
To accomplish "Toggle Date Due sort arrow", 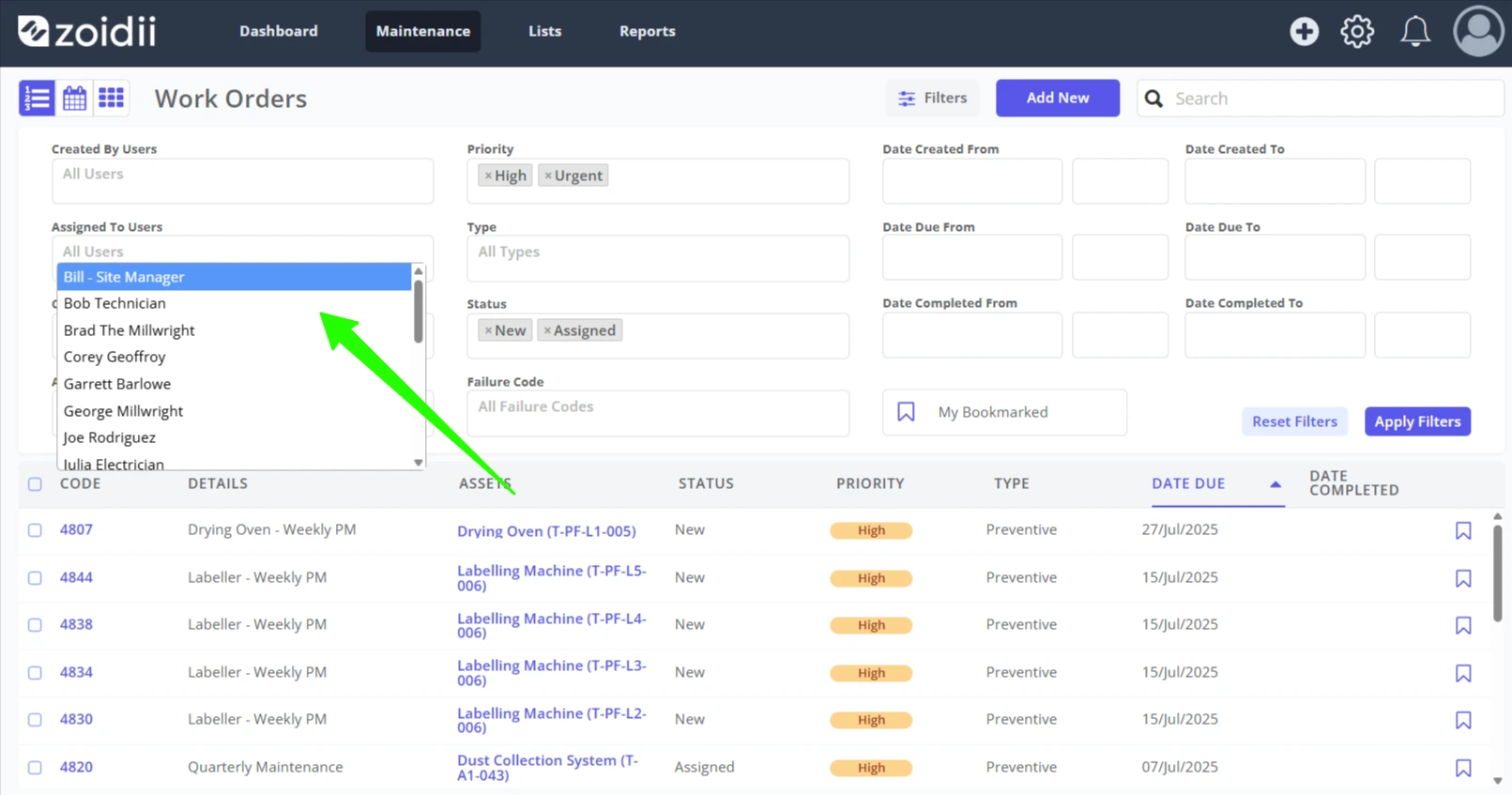I will pos(1275,484).
